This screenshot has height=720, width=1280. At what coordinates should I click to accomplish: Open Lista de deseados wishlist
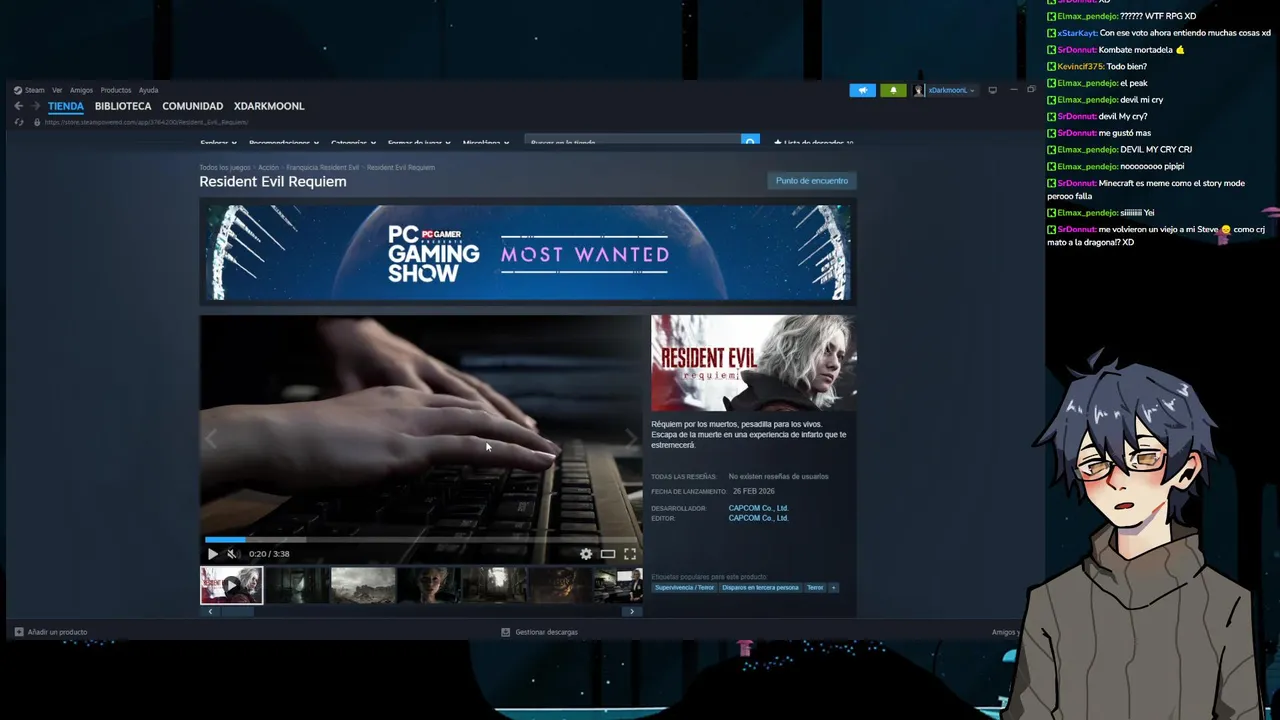(814, 143)
